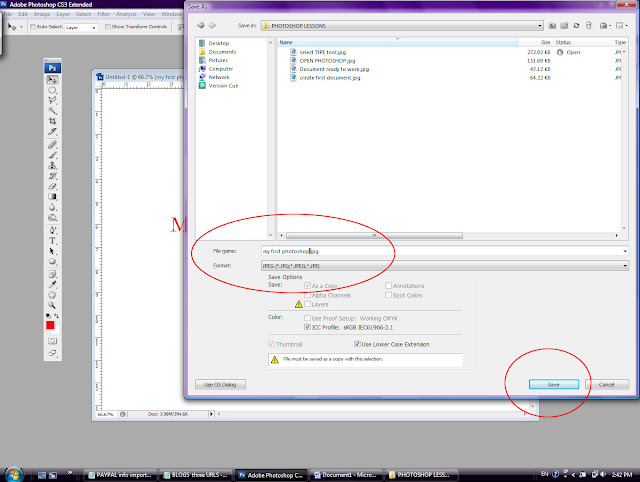The width and height of the screenshot is (640, 482).
Task: Select the Ellipse shape tool
Action: [x=52, y=262]
